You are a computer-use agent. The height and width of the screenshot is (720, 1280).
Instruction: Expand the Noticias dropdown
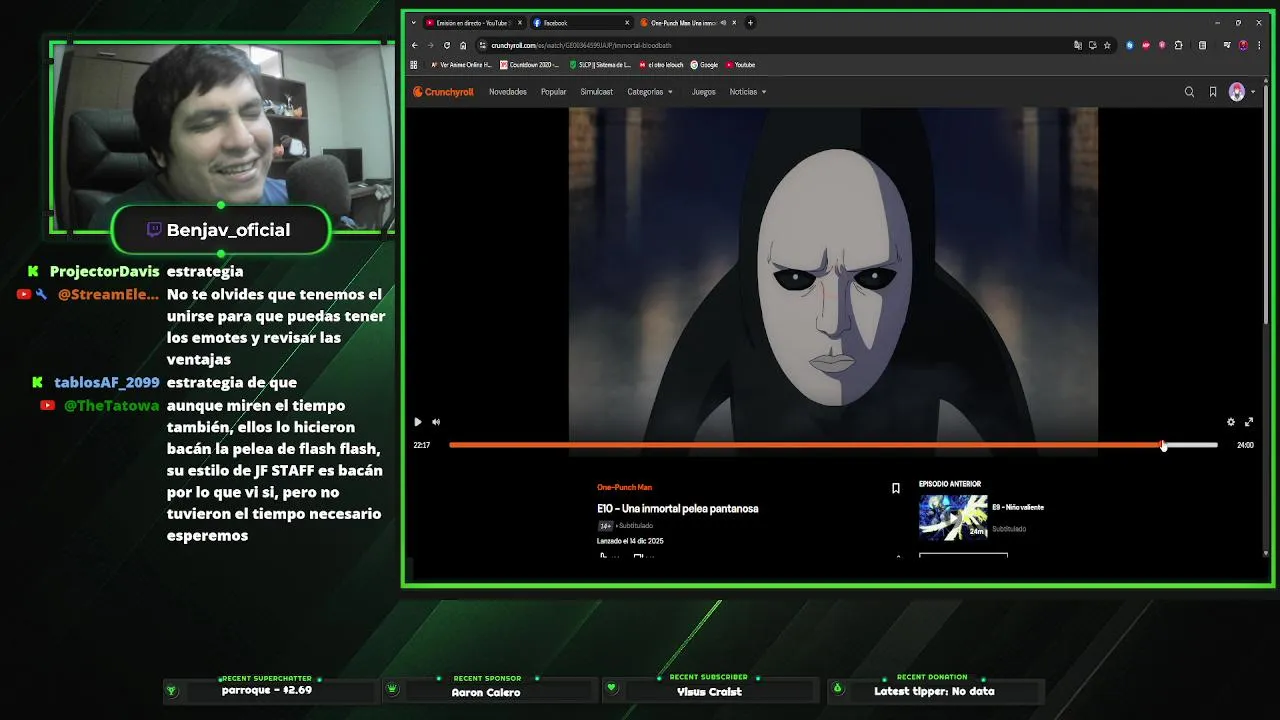[748, 92]
